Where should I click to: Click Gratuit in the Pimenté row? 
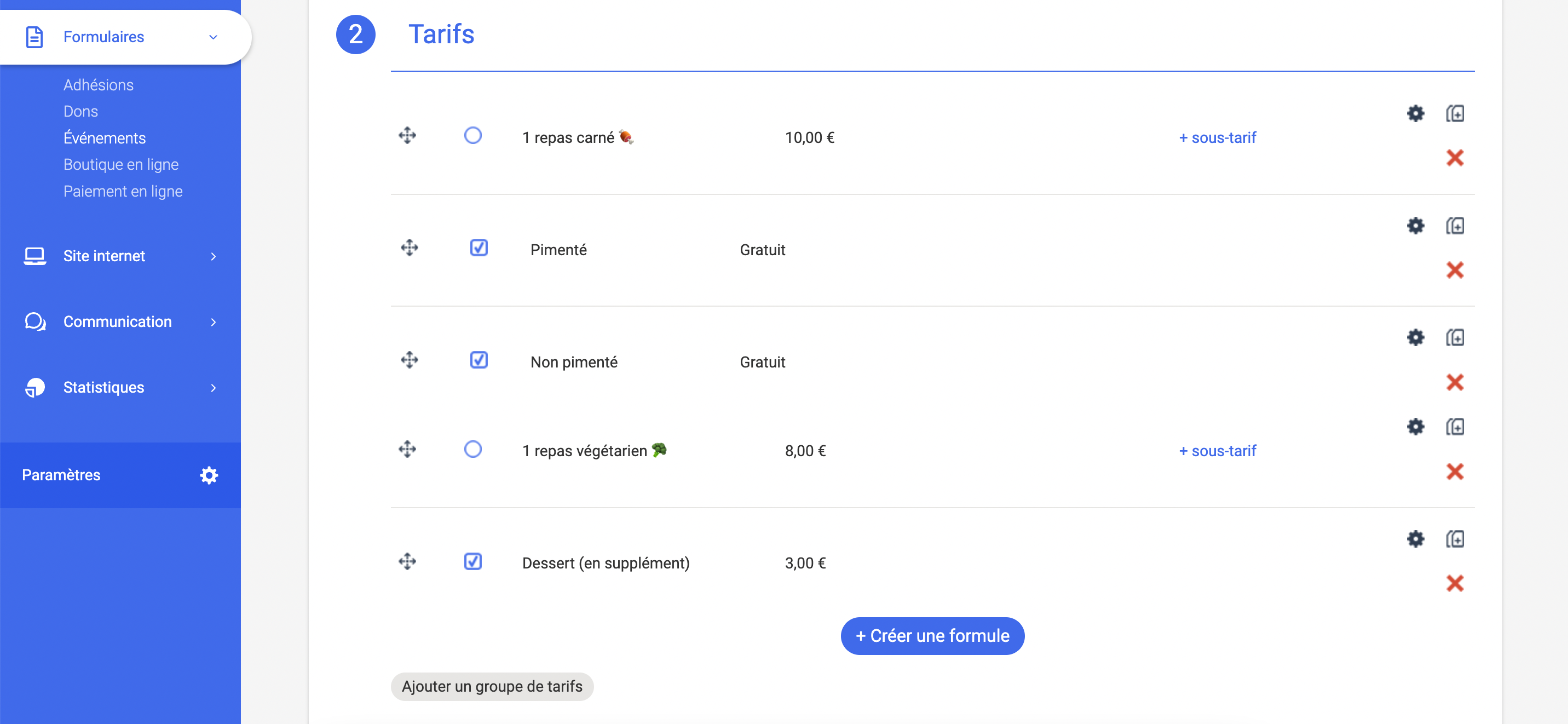coord(762,250)
